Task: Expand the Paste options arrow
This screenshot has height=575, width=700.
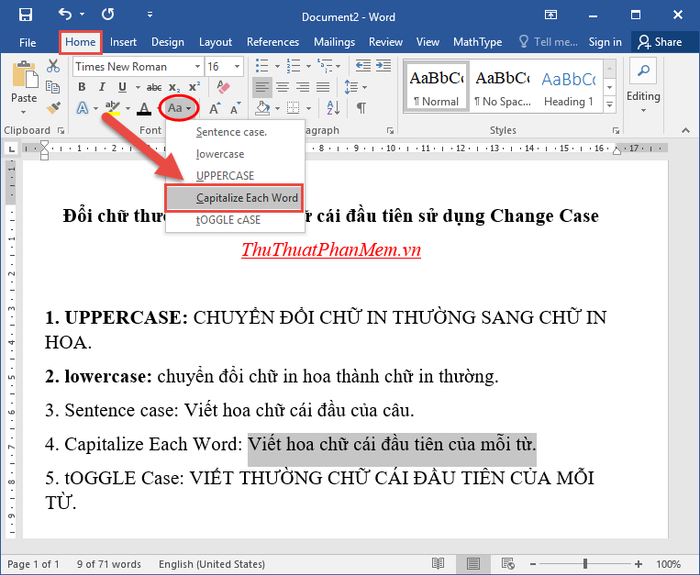Action: pos(24,111)
